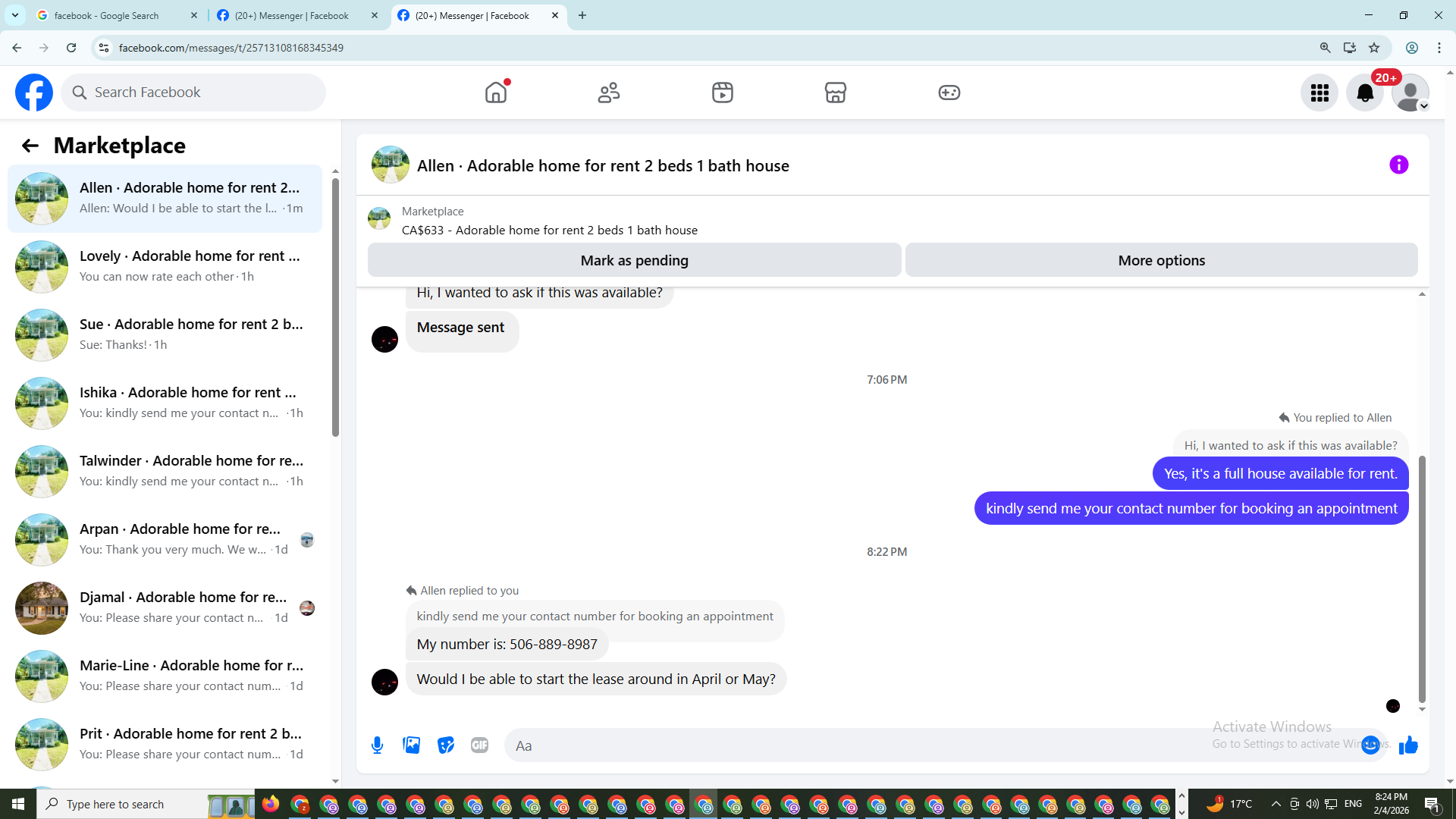Image resolution: width=1456 pixels, height=819 pixels.
Task: Open the GIF picker icon
Action: coord(479,745)
